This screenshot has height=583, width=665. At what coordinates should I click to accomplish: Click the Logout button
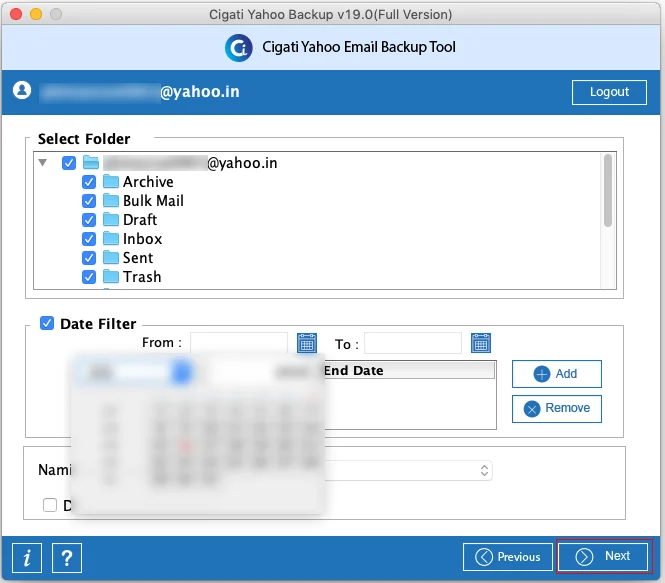609,92
